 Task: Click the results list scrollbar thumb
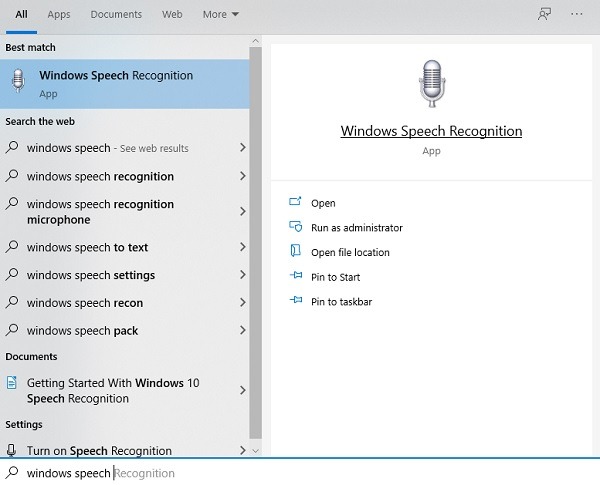(256, 243)
